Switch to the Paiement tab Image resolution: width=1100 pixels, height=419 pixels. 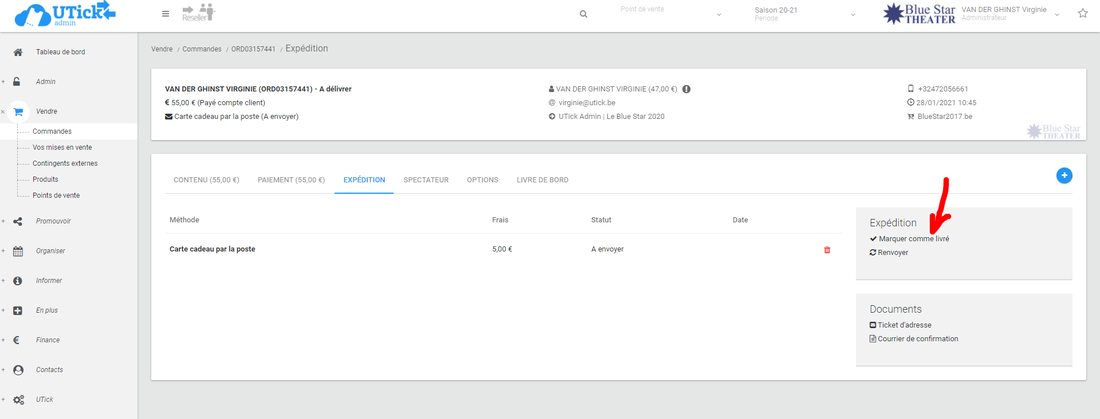[x=290, y=180]
